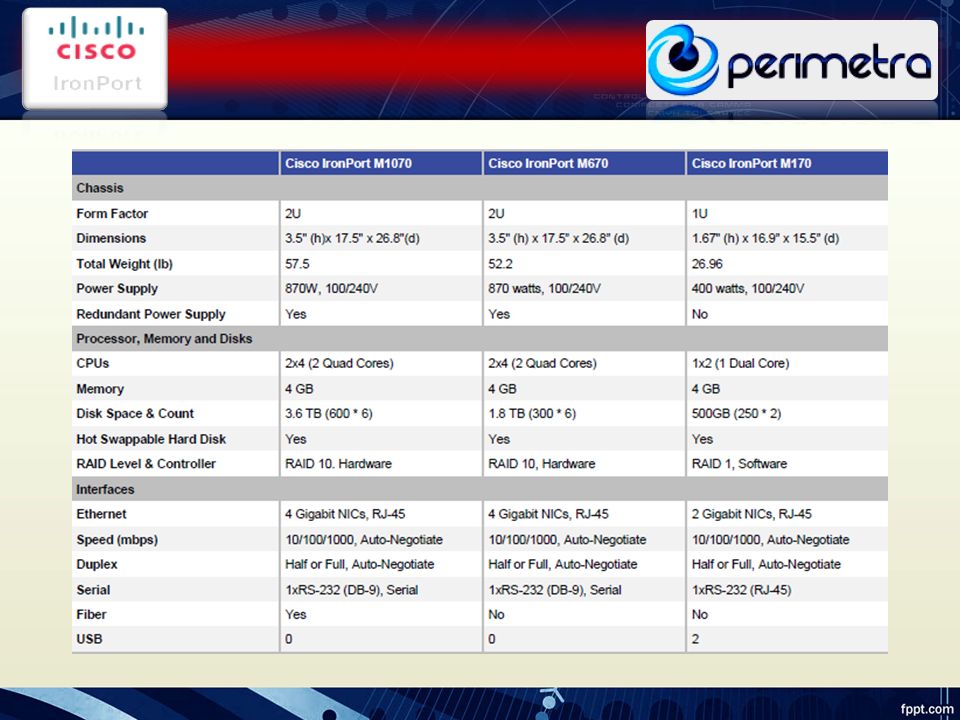
Task: Select the Form Factor row label
Action: 112,214
